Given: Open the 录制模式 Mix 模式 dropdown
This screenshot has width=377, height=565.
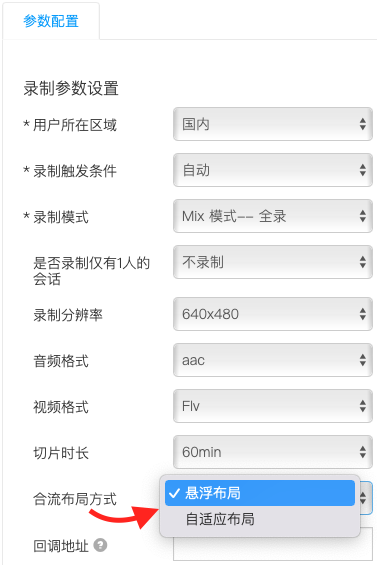Looking at the screenshot, I should point(273,216).
